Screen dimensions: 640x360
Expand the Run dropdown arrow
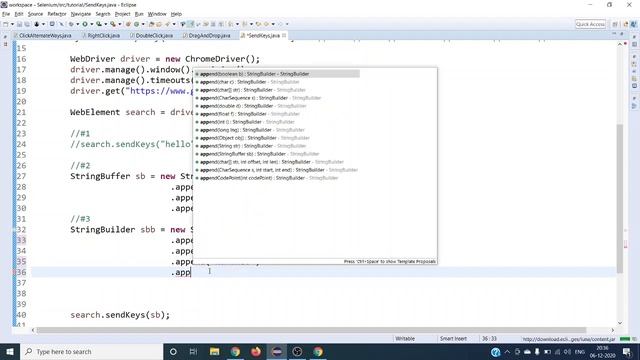pos(91,24)
